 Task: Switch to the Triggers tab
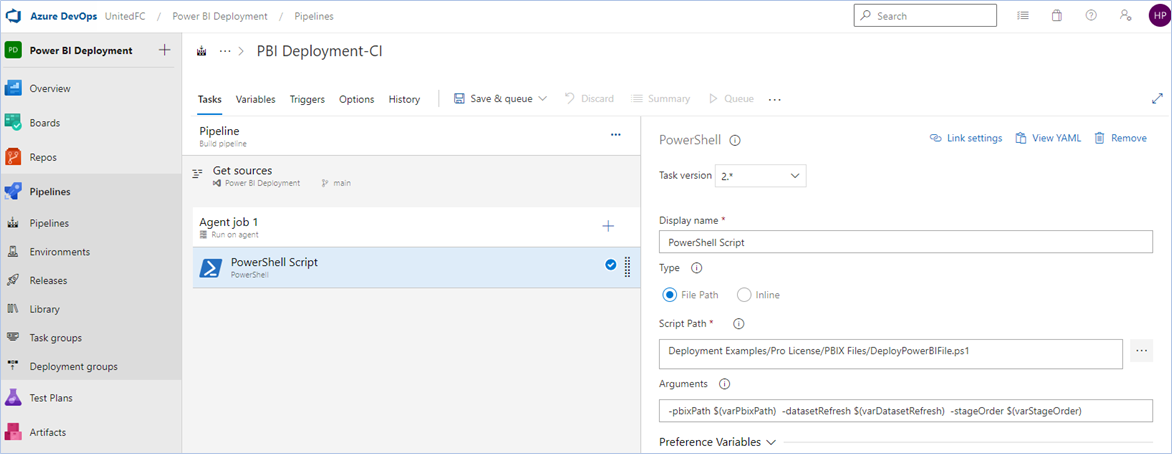tap(307, 99)
